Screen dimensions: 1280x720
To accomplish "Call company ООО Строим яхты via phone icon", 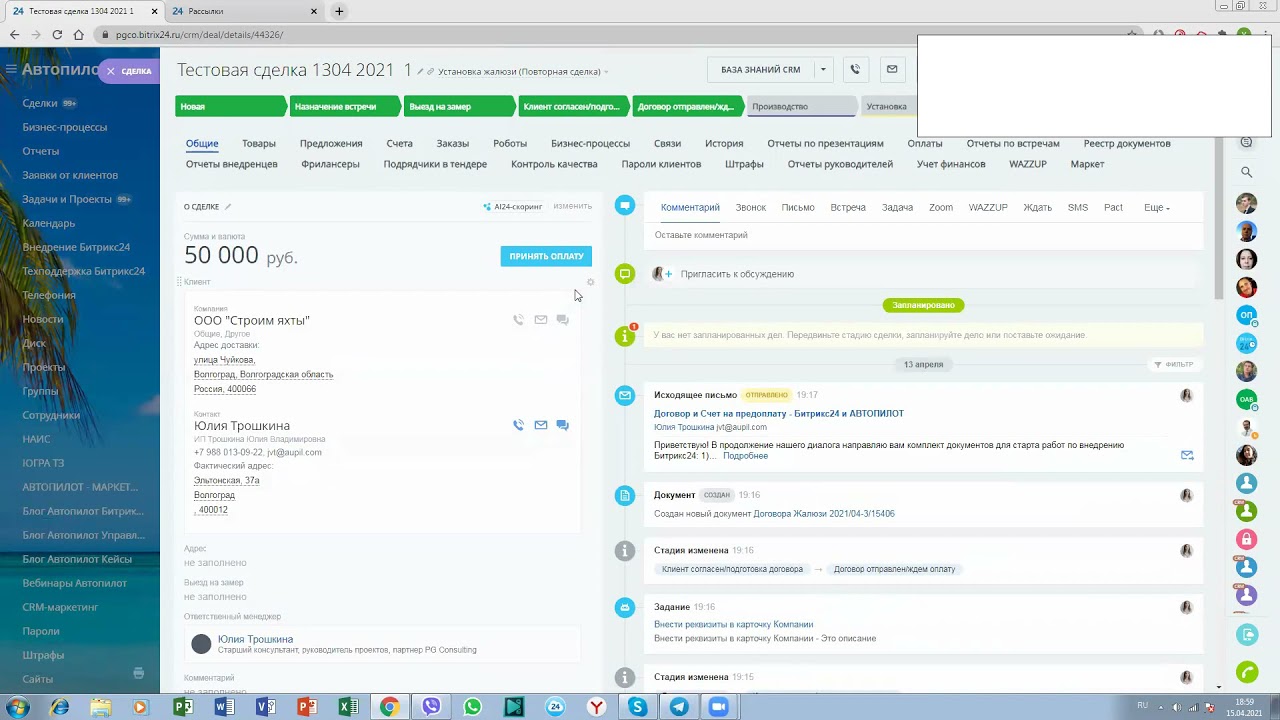I will click(518, 320).
